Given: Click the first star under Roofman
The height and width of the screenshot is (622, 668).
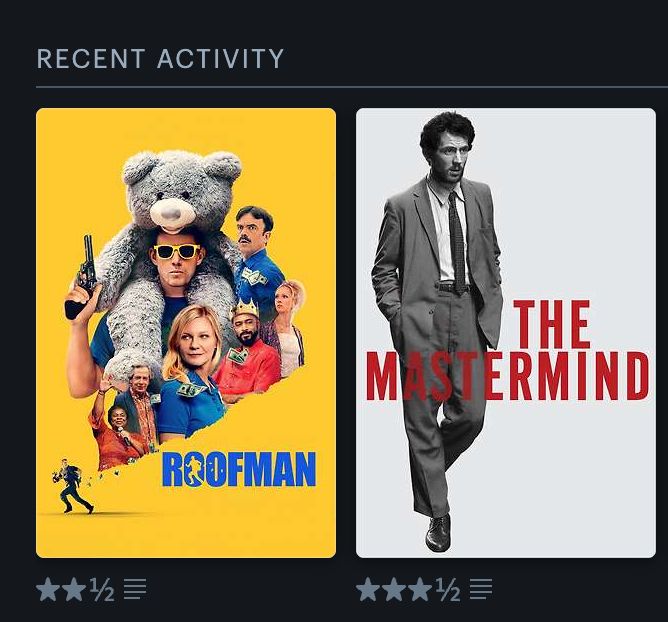Looking at the screenshot, I should (48, 589).
